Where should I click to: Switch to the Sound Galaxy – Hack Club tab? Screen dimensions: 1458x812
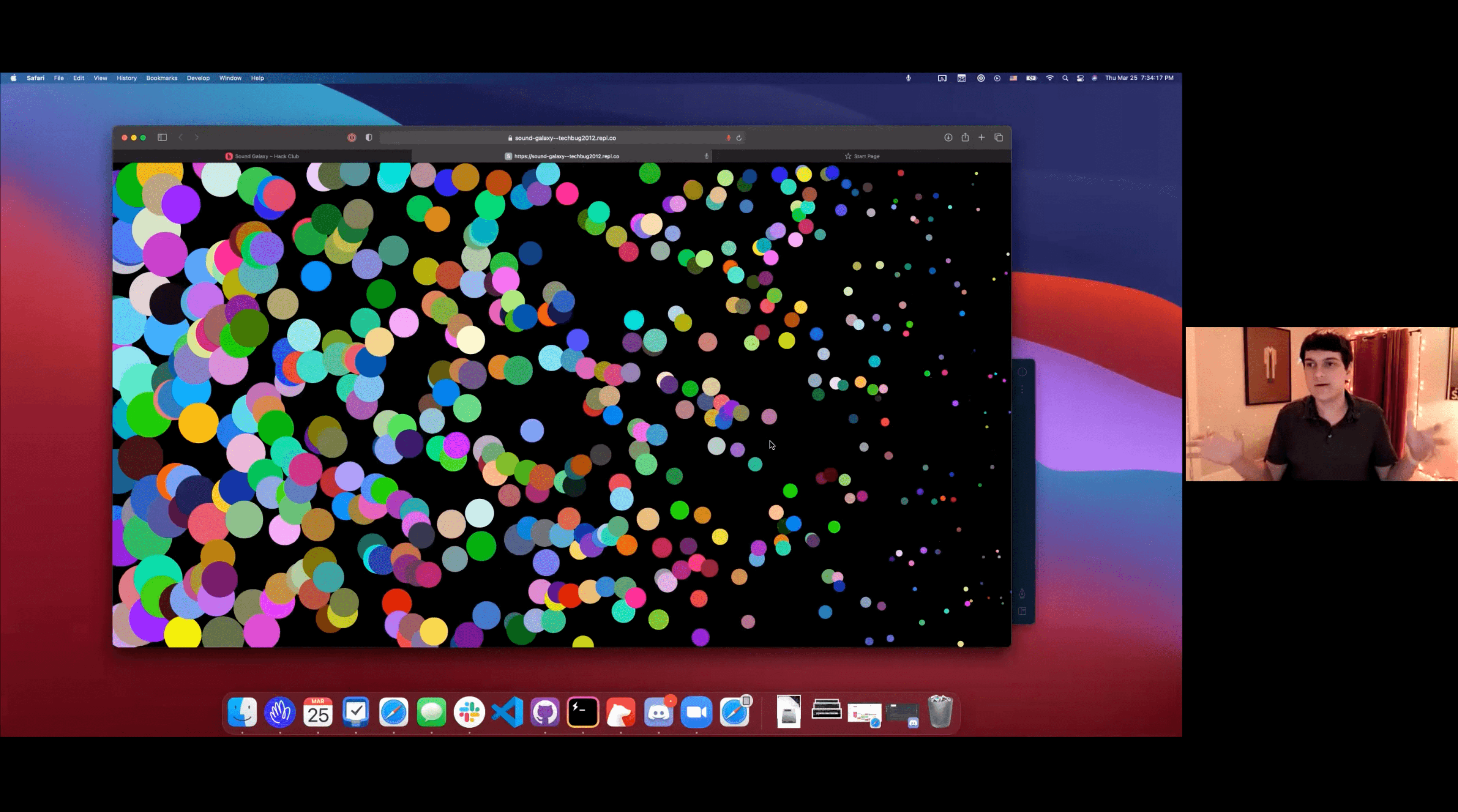[263, 156]
